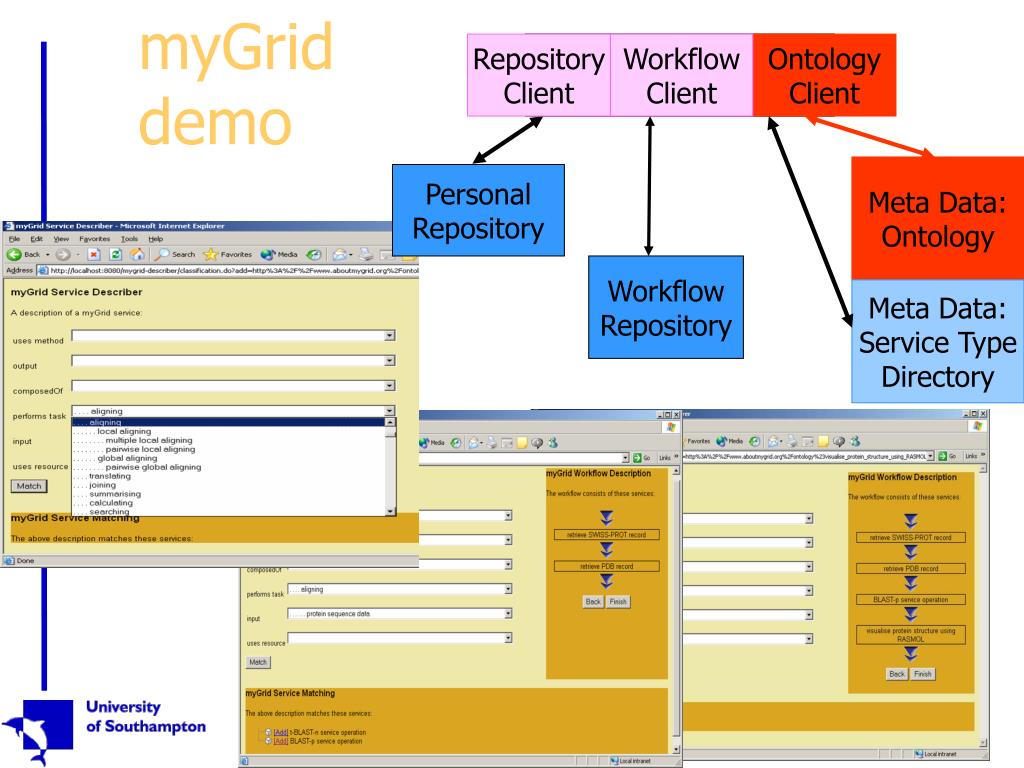The height and width of the screenshot is (768, 1024).
Task: Open Search from Service Describer toolbar
Action: (174, 254)
